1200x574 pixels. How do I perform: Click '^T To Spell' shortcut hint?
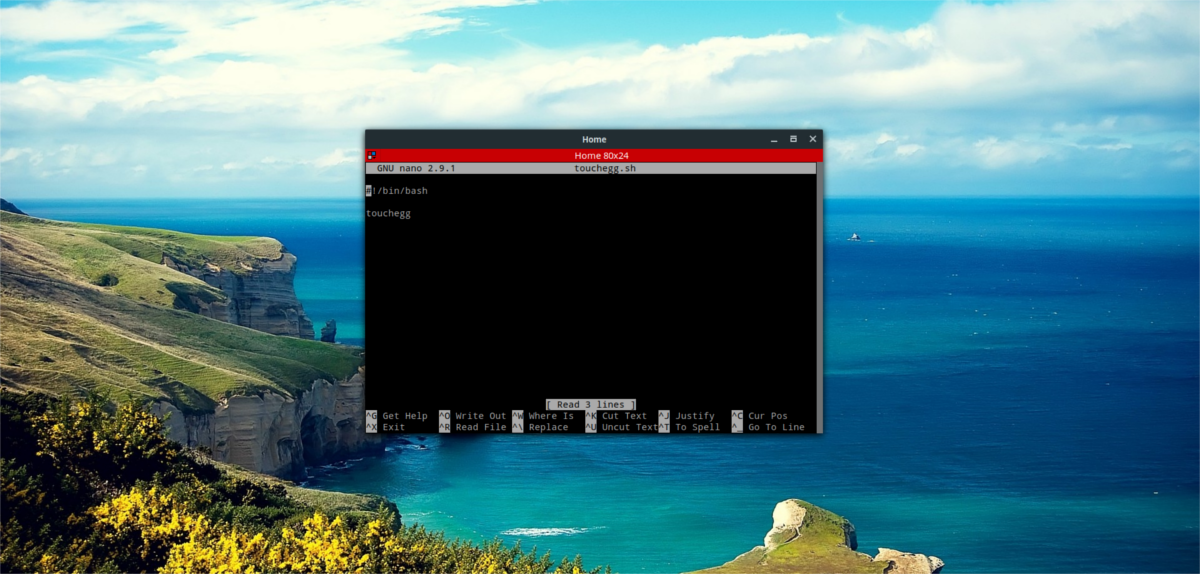tap(689, 427)
